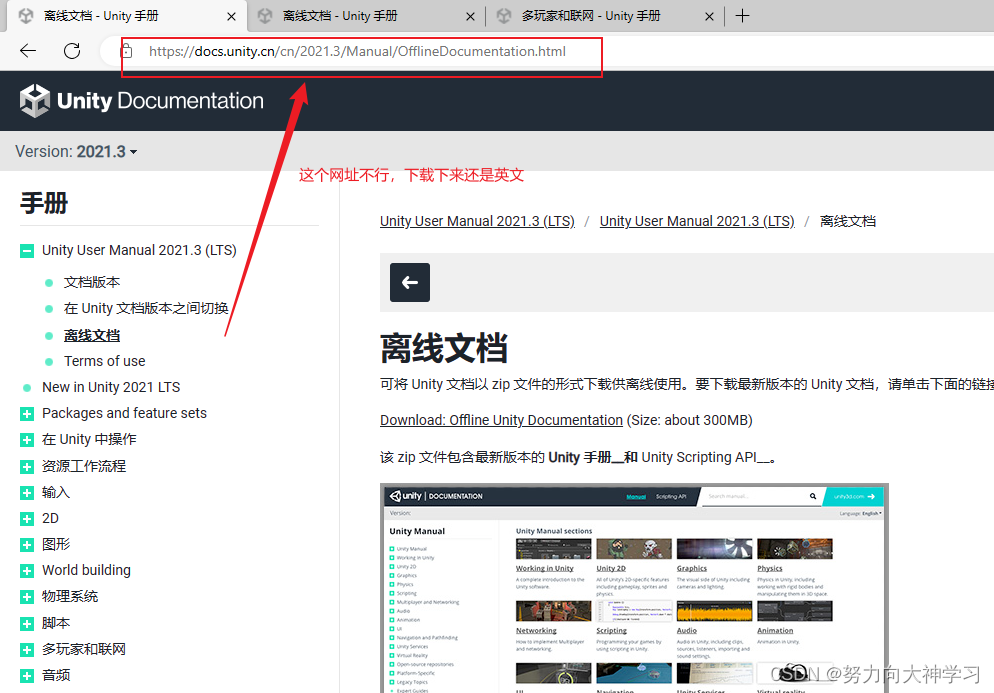Expand the 物理系统 node

[27, 597]
